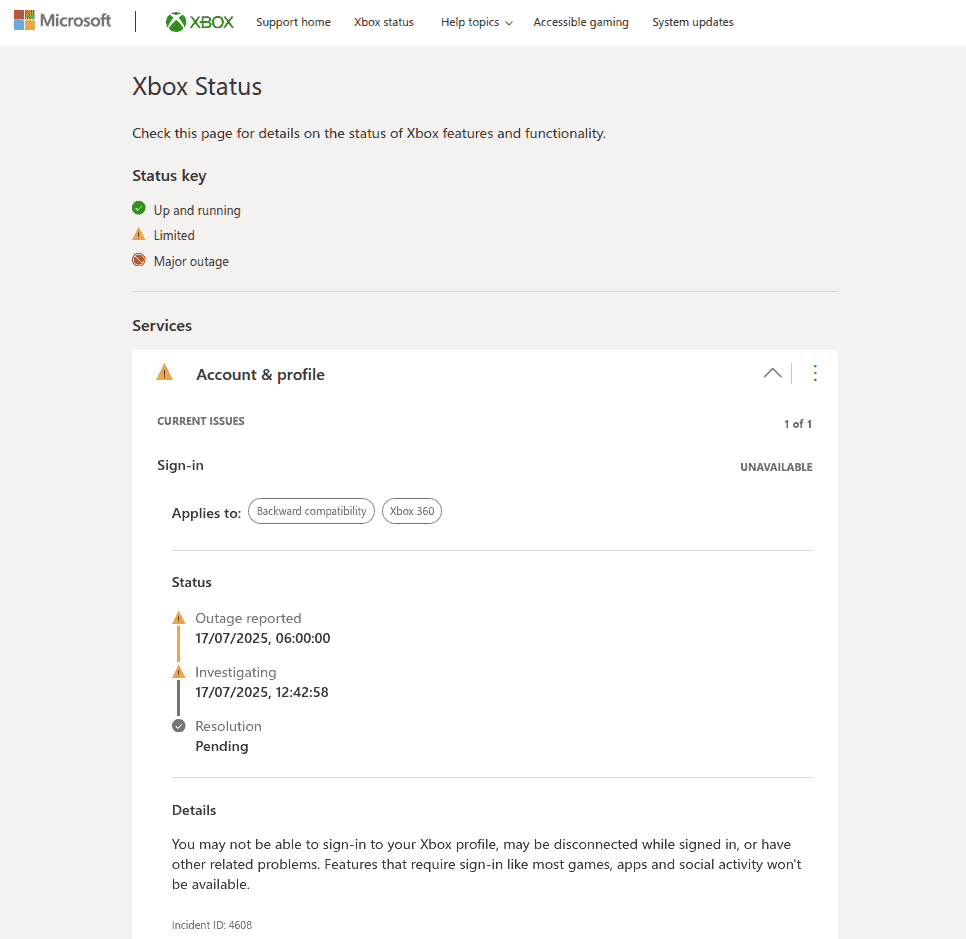This screenshot has height=939, width=966.
Task: Navigate to System updates
Action: tap(692, 22)
